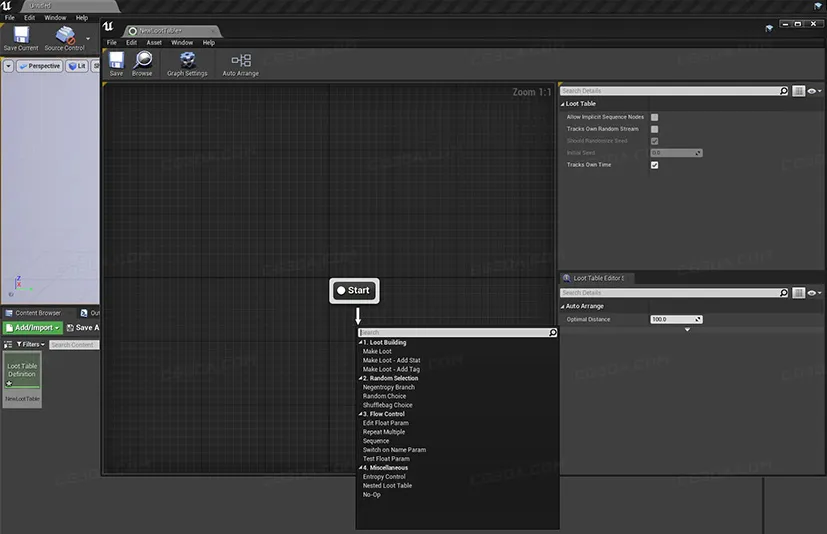
Task: Choose Nested Loot Table node
Action: coord(387,486)
